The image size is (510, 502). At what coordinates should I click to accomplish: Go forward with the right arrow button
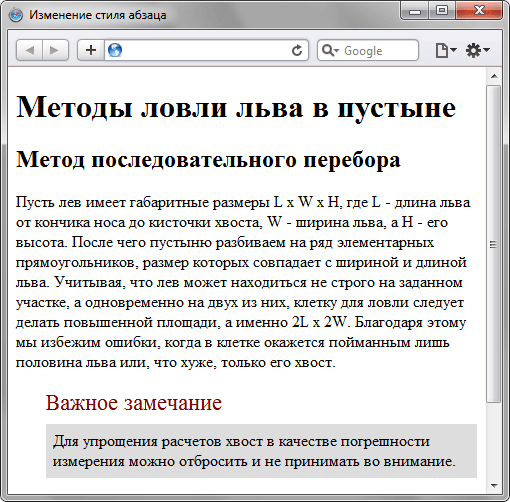tap(55, 50)
